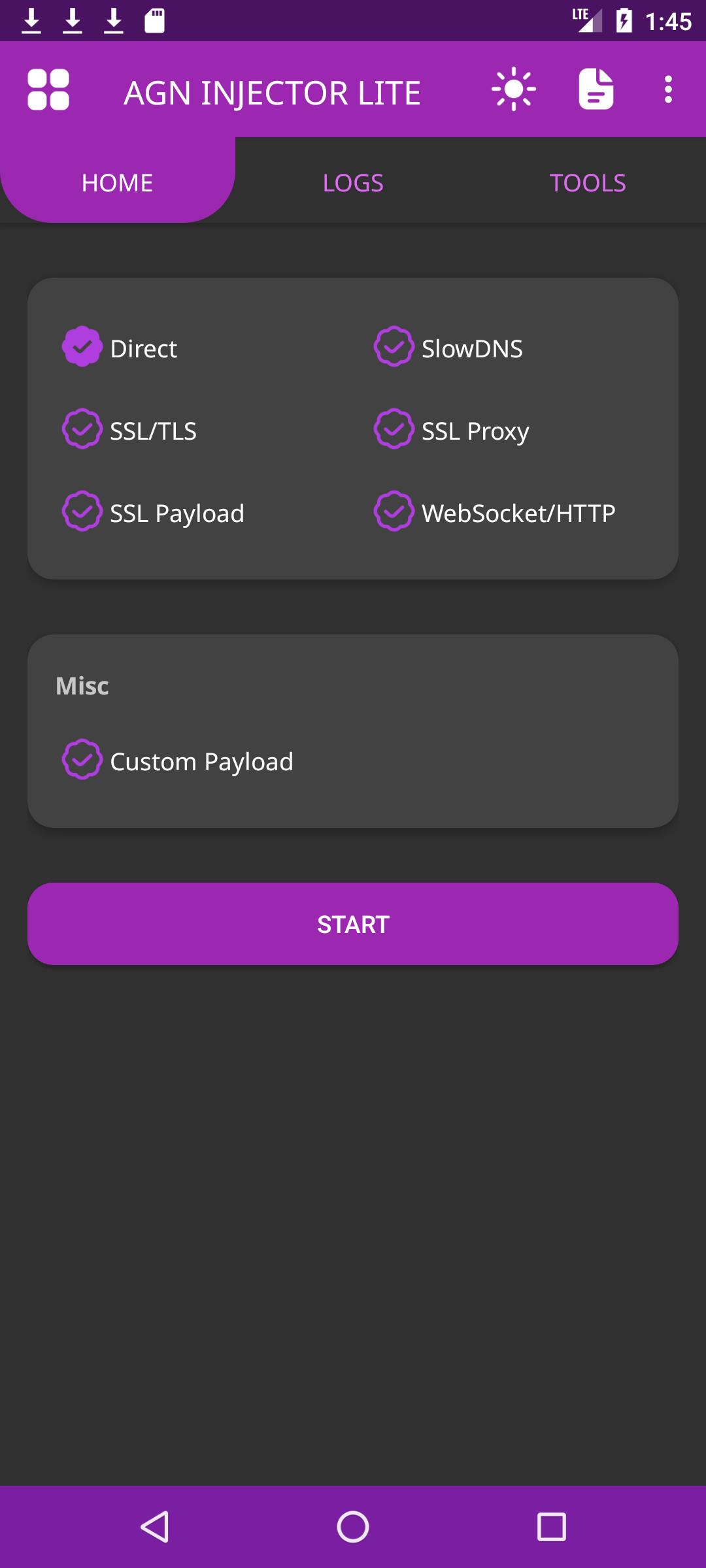Open the three-dot overflow menu
This screenshot has height=1568, width=706.
667,89
